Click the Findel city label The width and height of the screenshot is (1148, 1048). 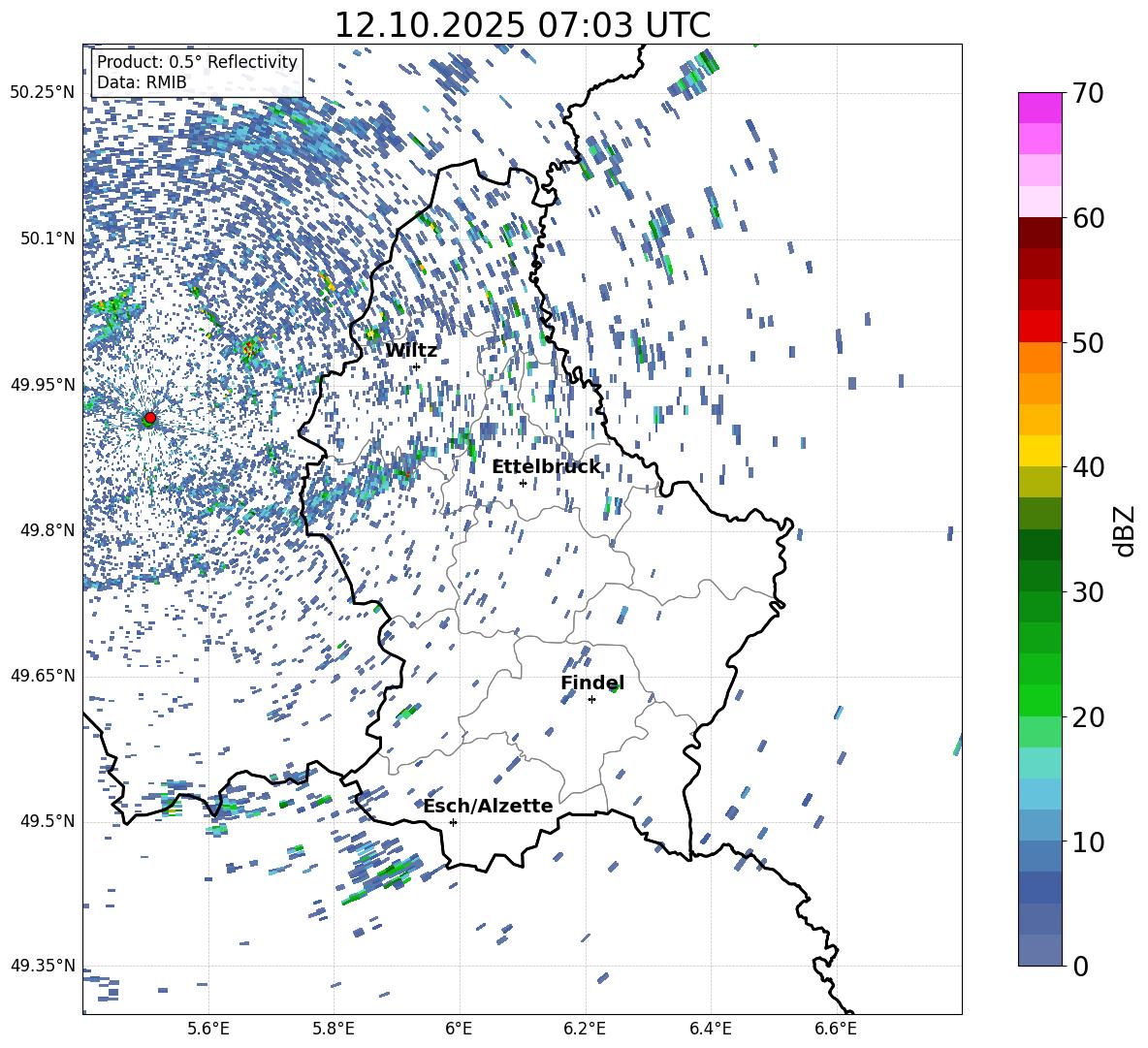click(x=592, y=683)
